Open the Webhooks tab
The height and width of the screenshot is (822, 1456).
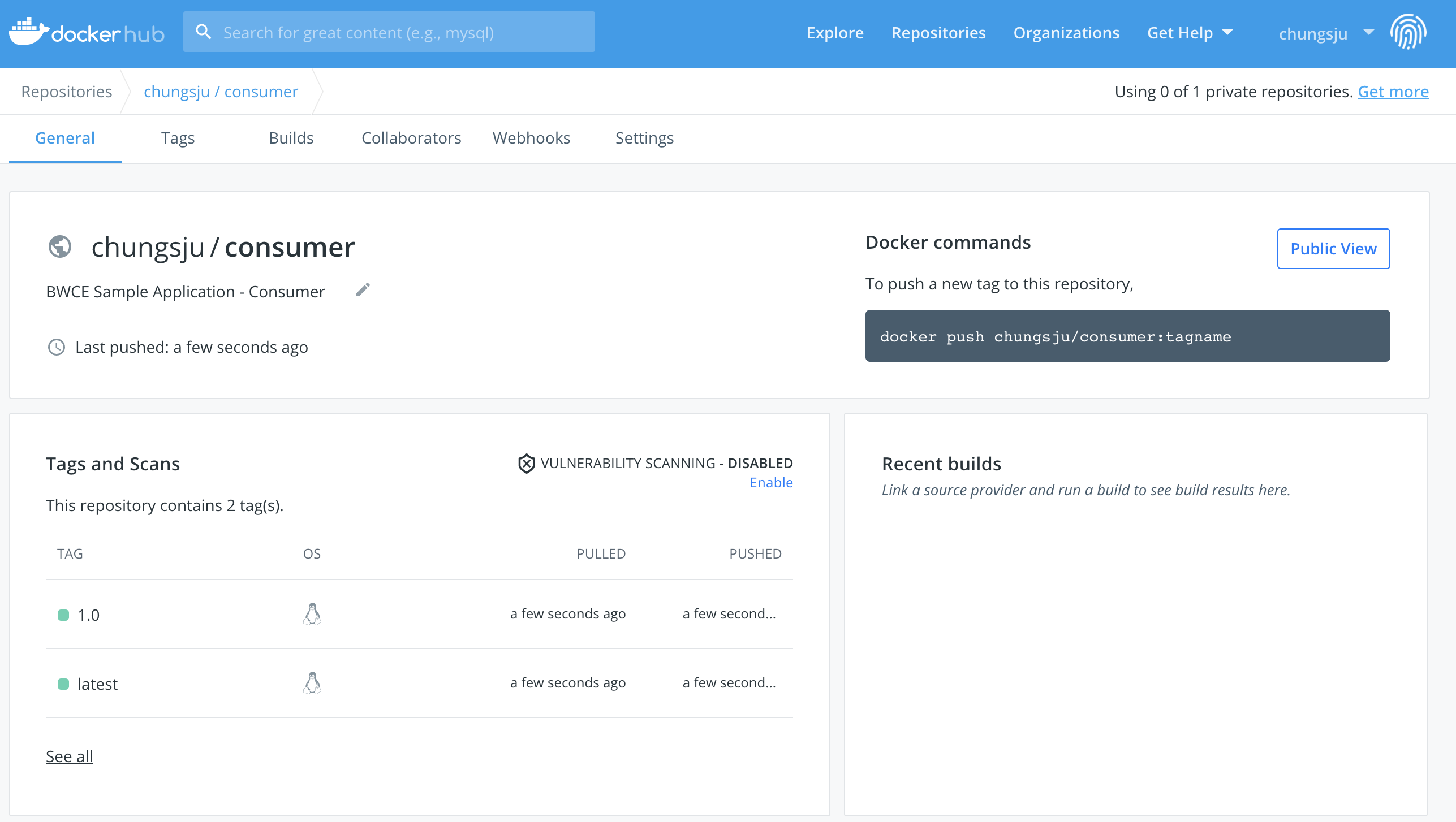point(531,138)
